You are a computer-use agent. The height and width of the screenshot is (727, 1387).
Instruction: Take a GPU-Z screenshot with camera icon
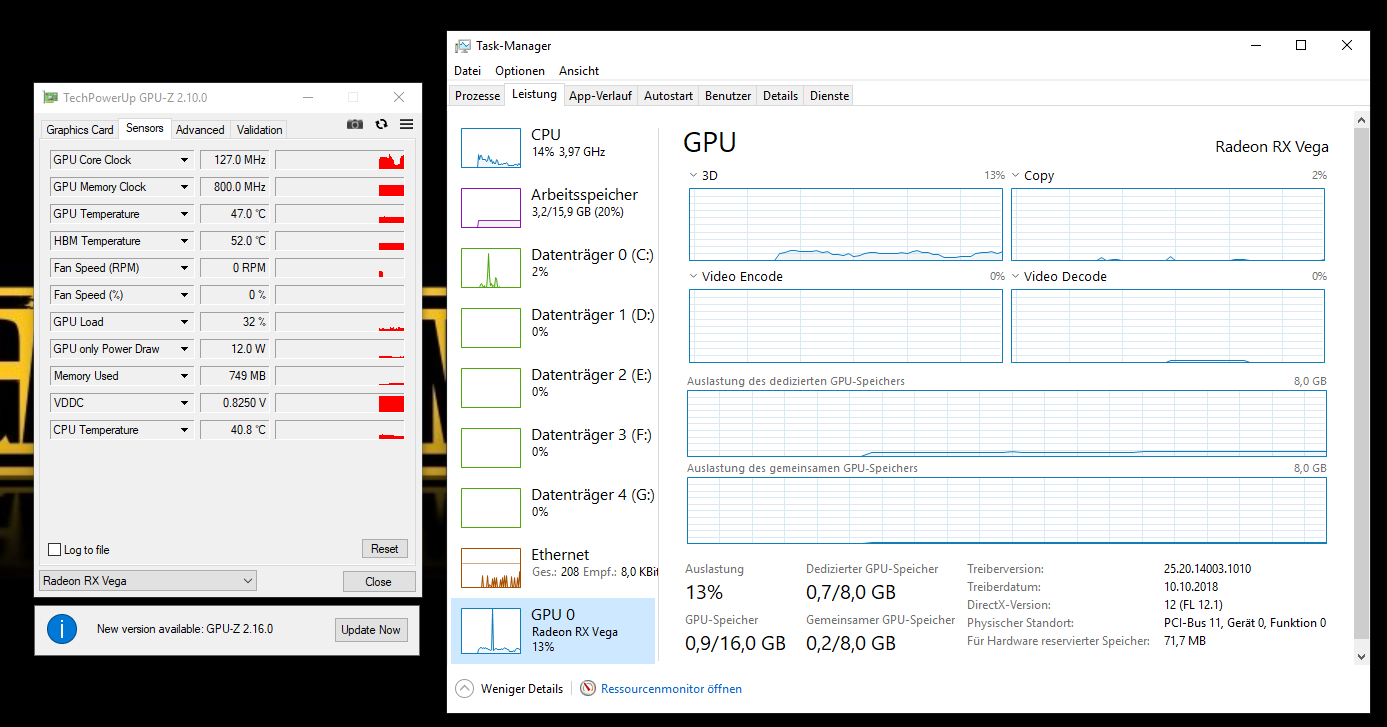point(355,124)
